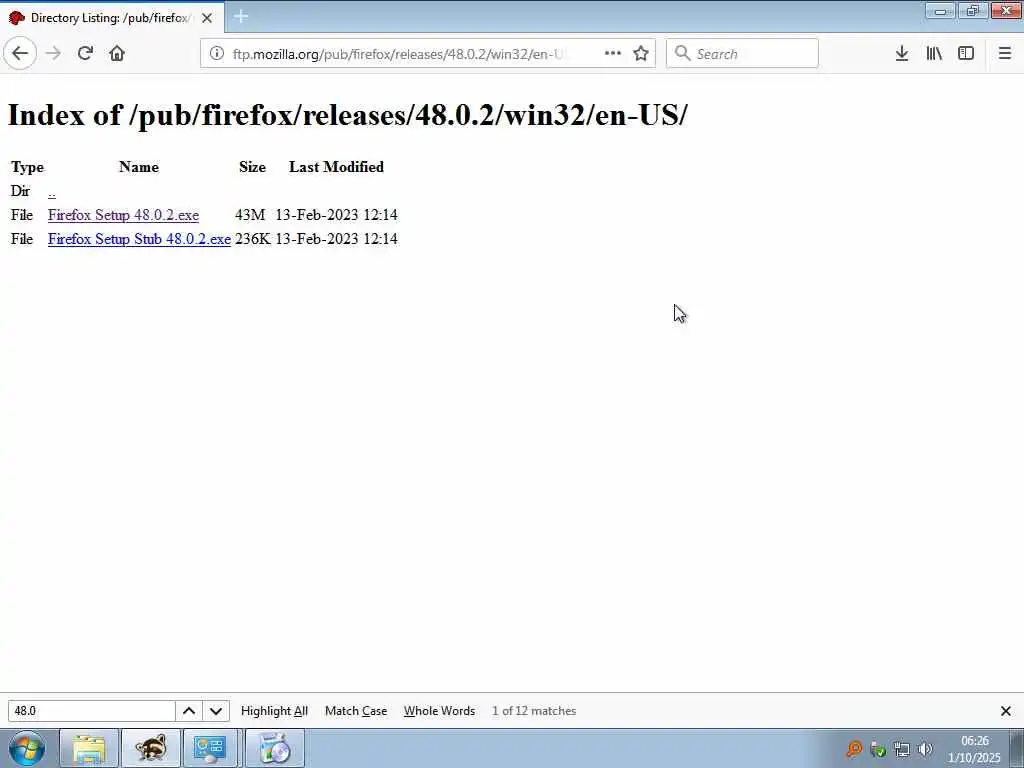This screenshot has height=768, width=1024.
Task: Open the Downloads panel arrow
Action: pos(902,54)
